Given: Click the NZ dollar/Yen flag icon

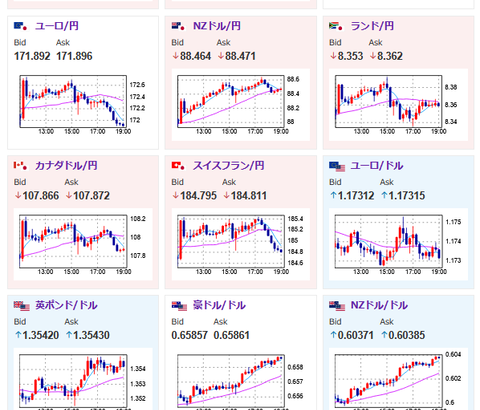Looking at the screenshot, I should (x=178, y=26).
